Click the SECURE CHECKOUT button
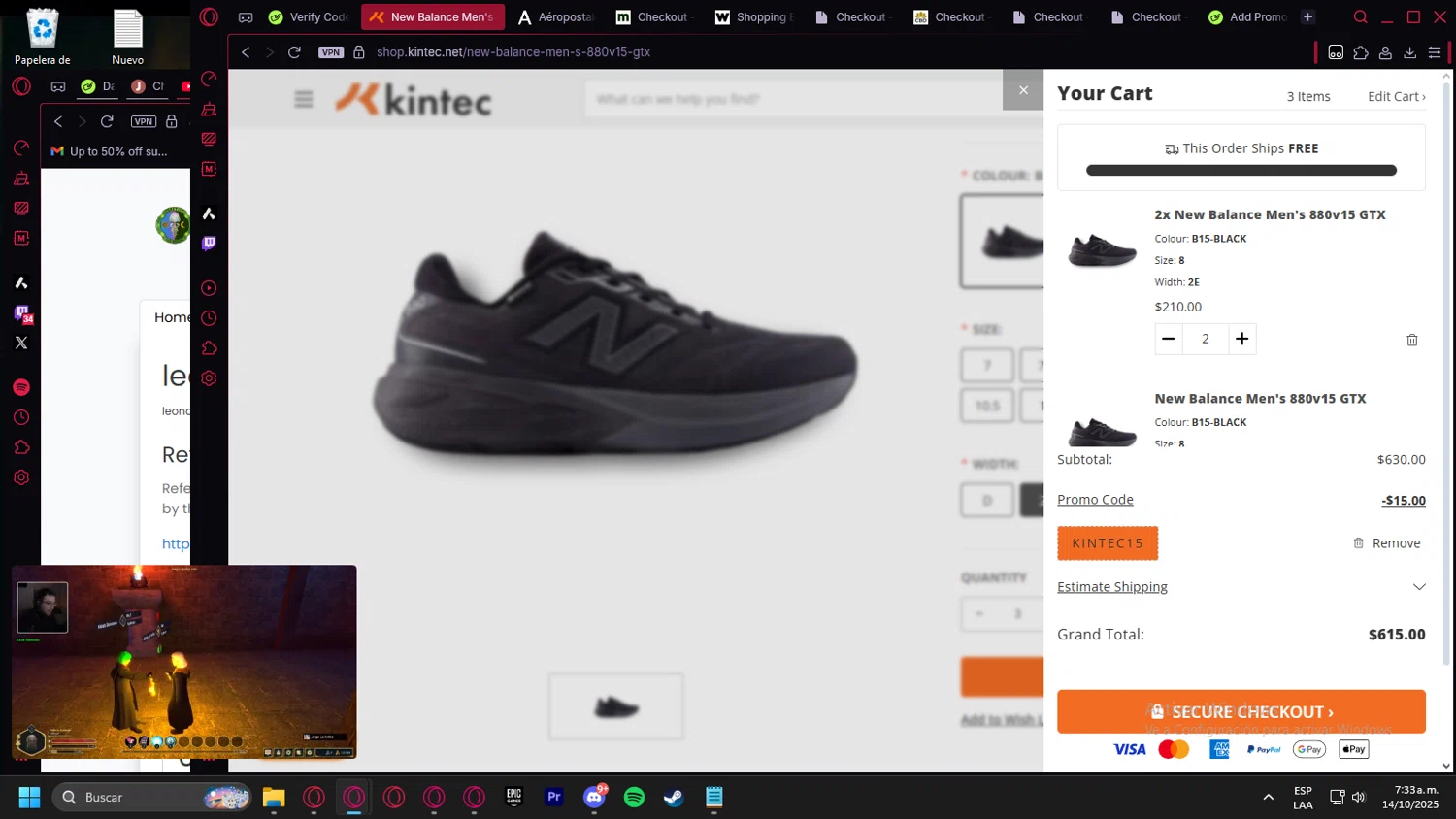The image size is (1456, 819). tap(1241, 711)
